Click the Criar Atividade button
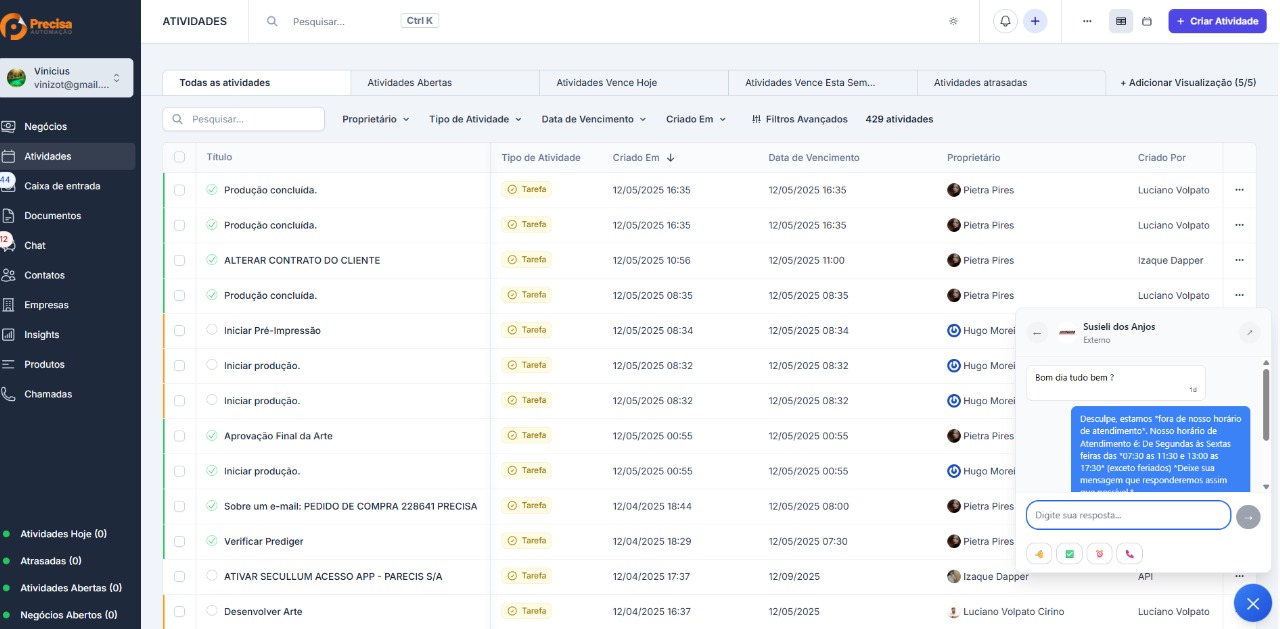 pyautogui.click(x=1217, y=21)
